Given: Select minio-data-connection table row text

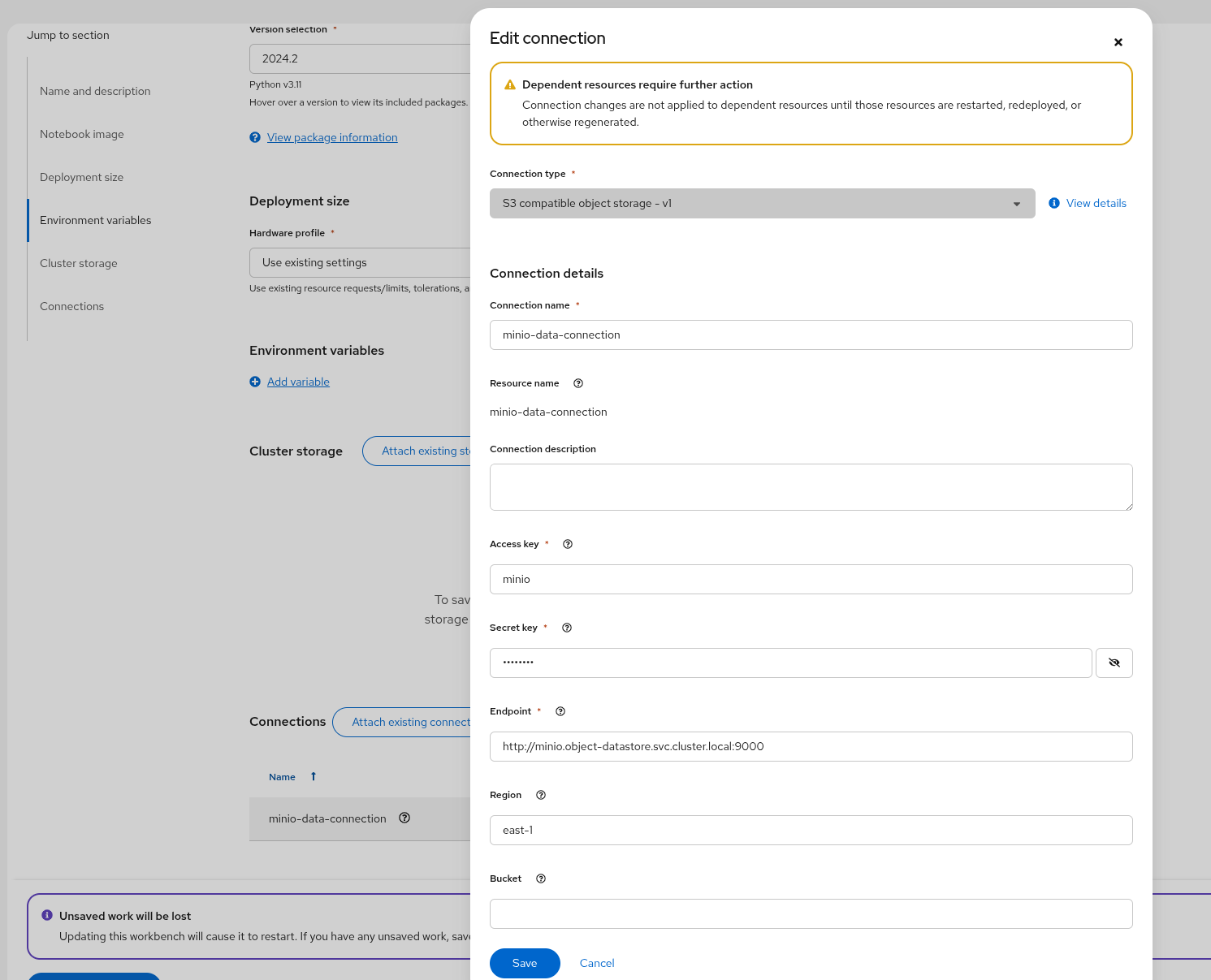Looking at the screenshot, I should (327, 818).
